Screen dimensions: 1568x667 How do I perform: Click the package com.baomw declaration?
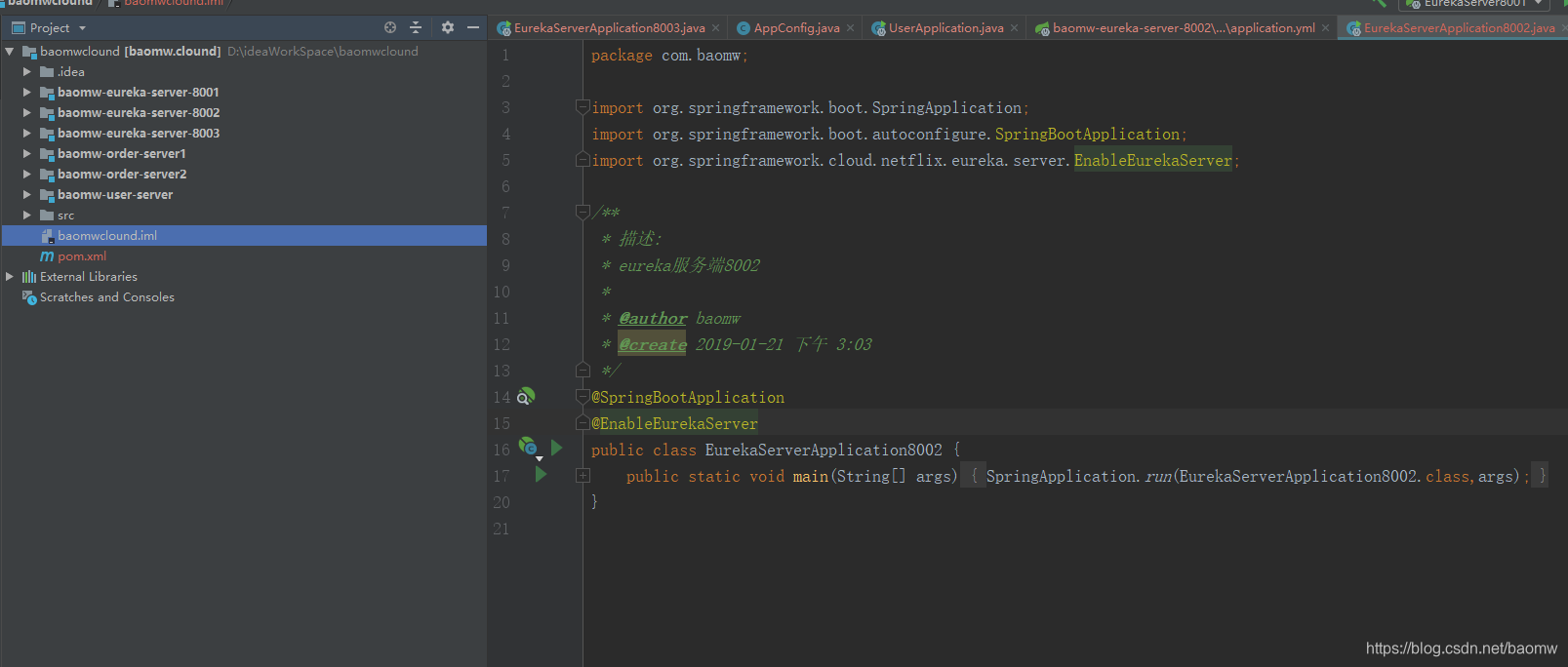669,56
